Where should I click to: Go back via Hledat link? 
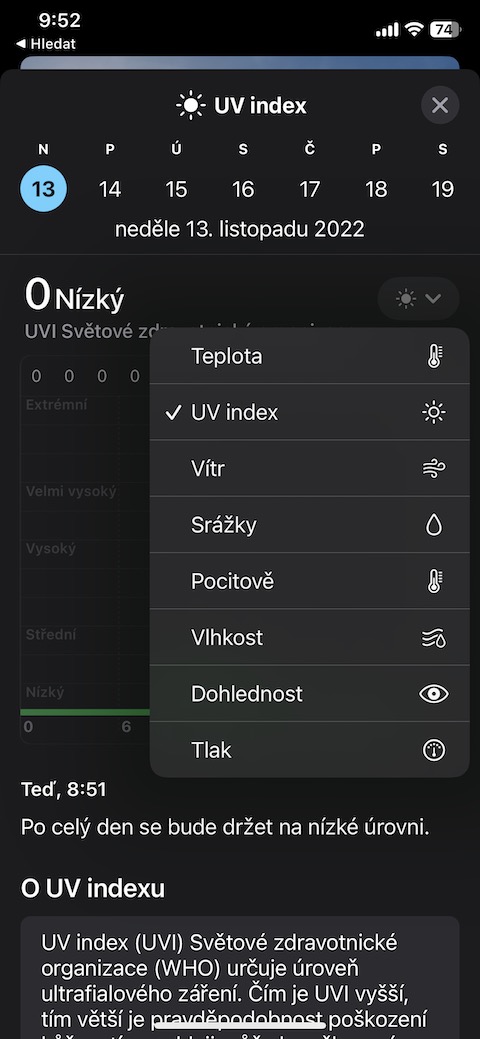(x=46, y=44)
